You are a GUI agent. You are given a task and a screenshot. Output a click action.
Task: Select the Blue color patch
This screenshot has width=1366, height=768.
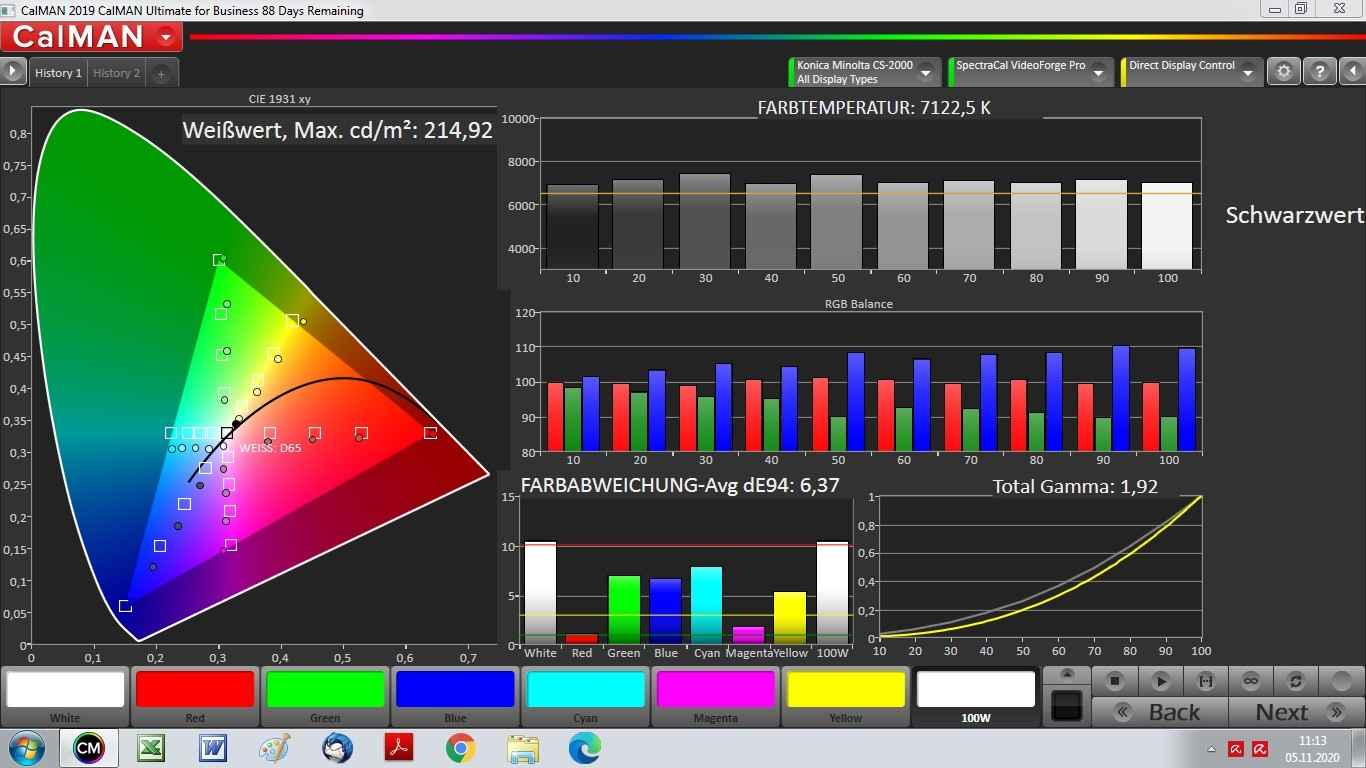tap(455, 696)
